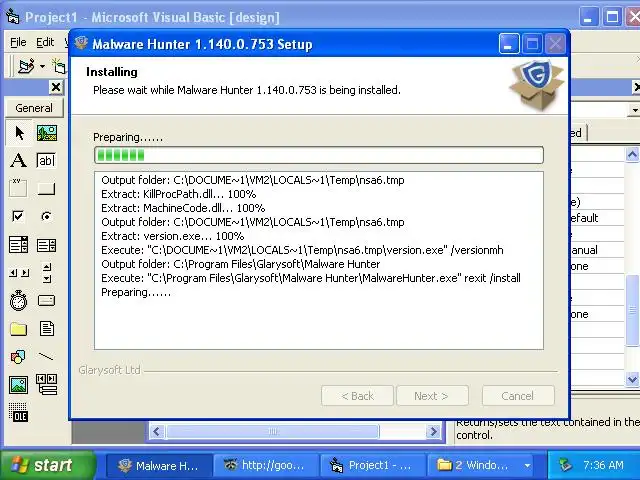Switch to Project1 taskbar button
Image resolution: width=640 pixels, height=480 pixels.
tap(373, 466)
